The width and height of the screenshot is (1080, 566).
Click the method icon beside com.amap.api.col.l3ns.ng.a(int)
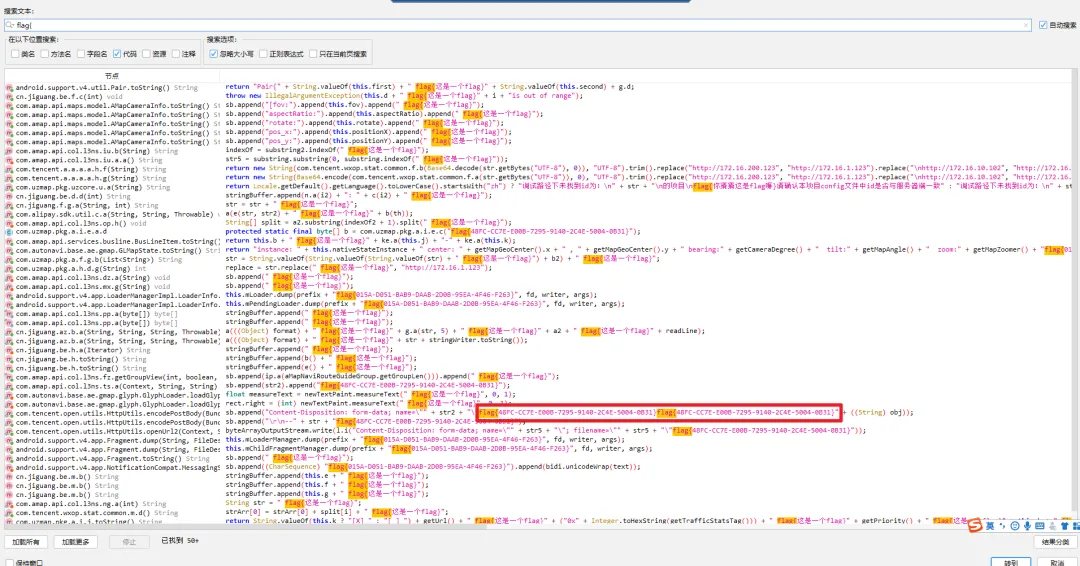coord(10,503)
